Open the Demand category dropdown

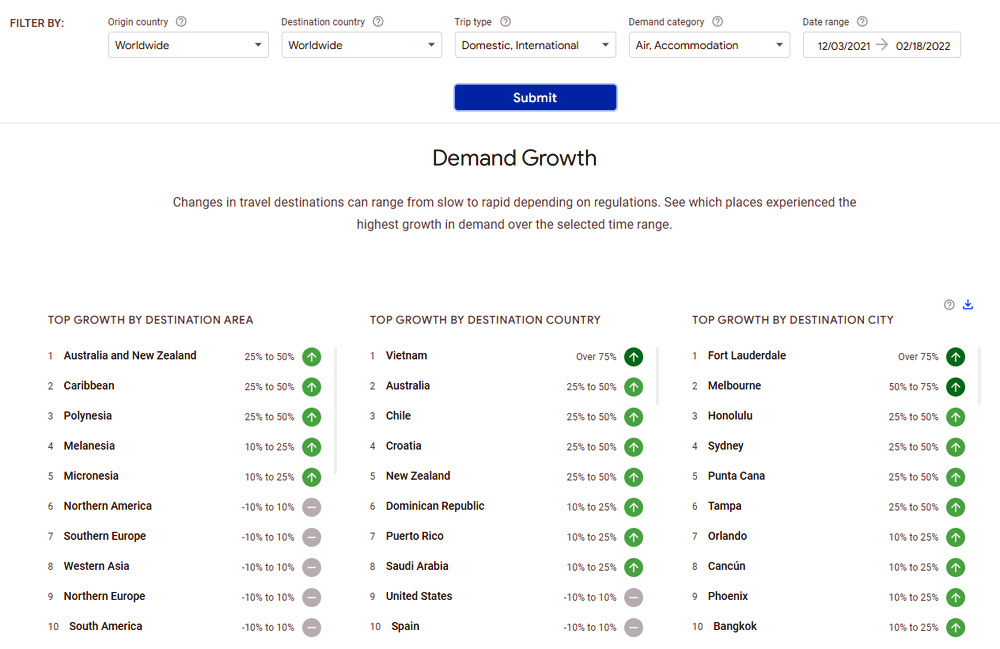pyautogui.click(x=709, y=45)
